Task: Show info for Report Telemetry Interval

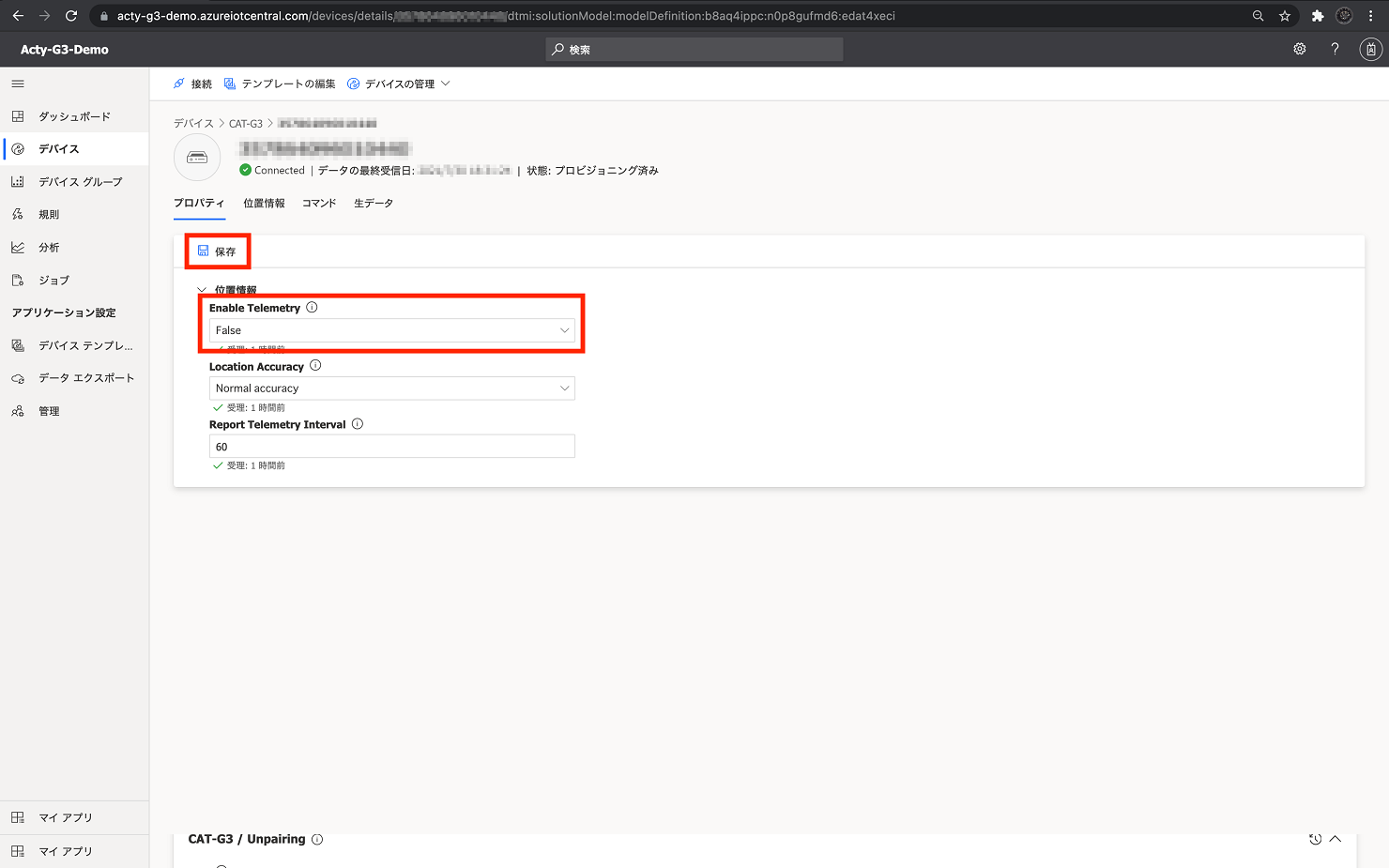Action: (x=358, y=424)
